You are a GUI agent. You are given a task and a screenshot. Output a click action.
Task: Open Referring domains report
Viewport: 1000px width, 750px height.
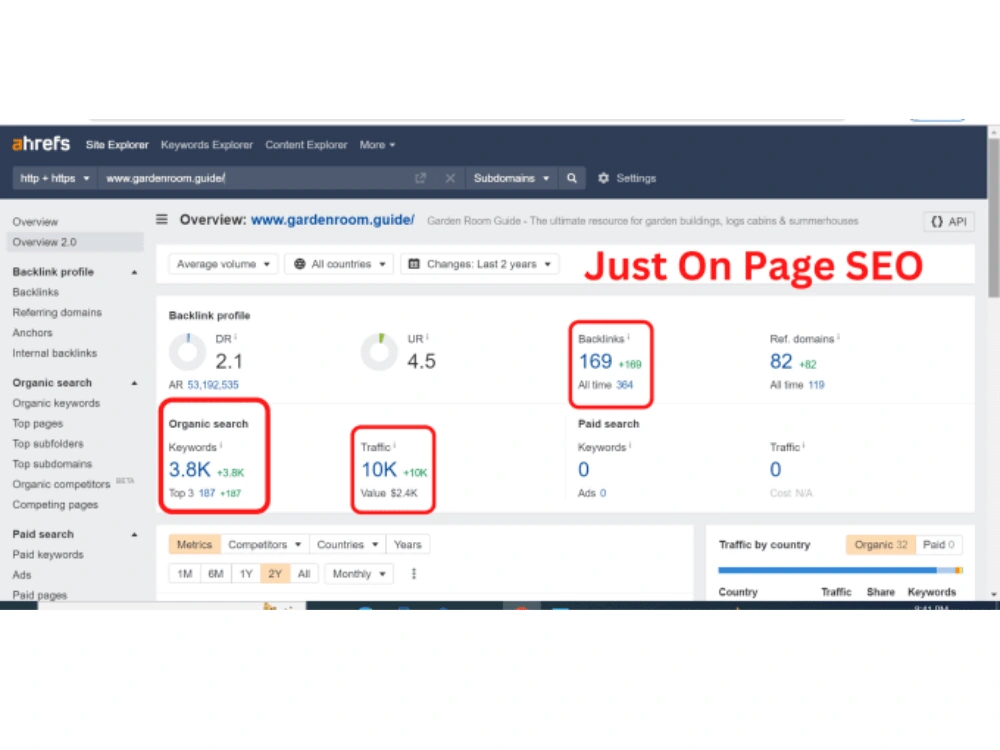click(57, 312)
